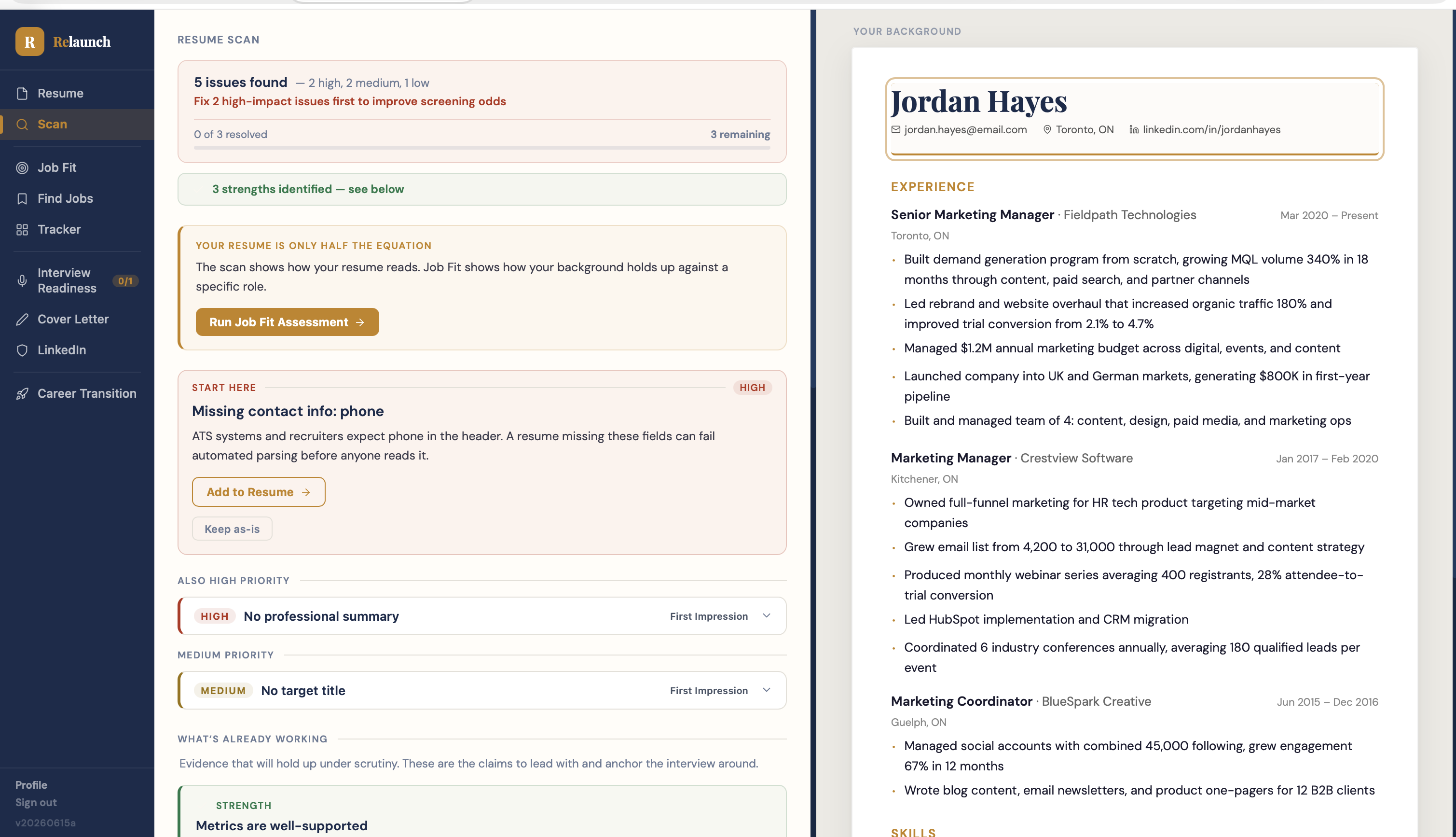1456x837 pixels.
Task: Click the Led HubSpot implementation bullet
Action: tap(1046, 619)
